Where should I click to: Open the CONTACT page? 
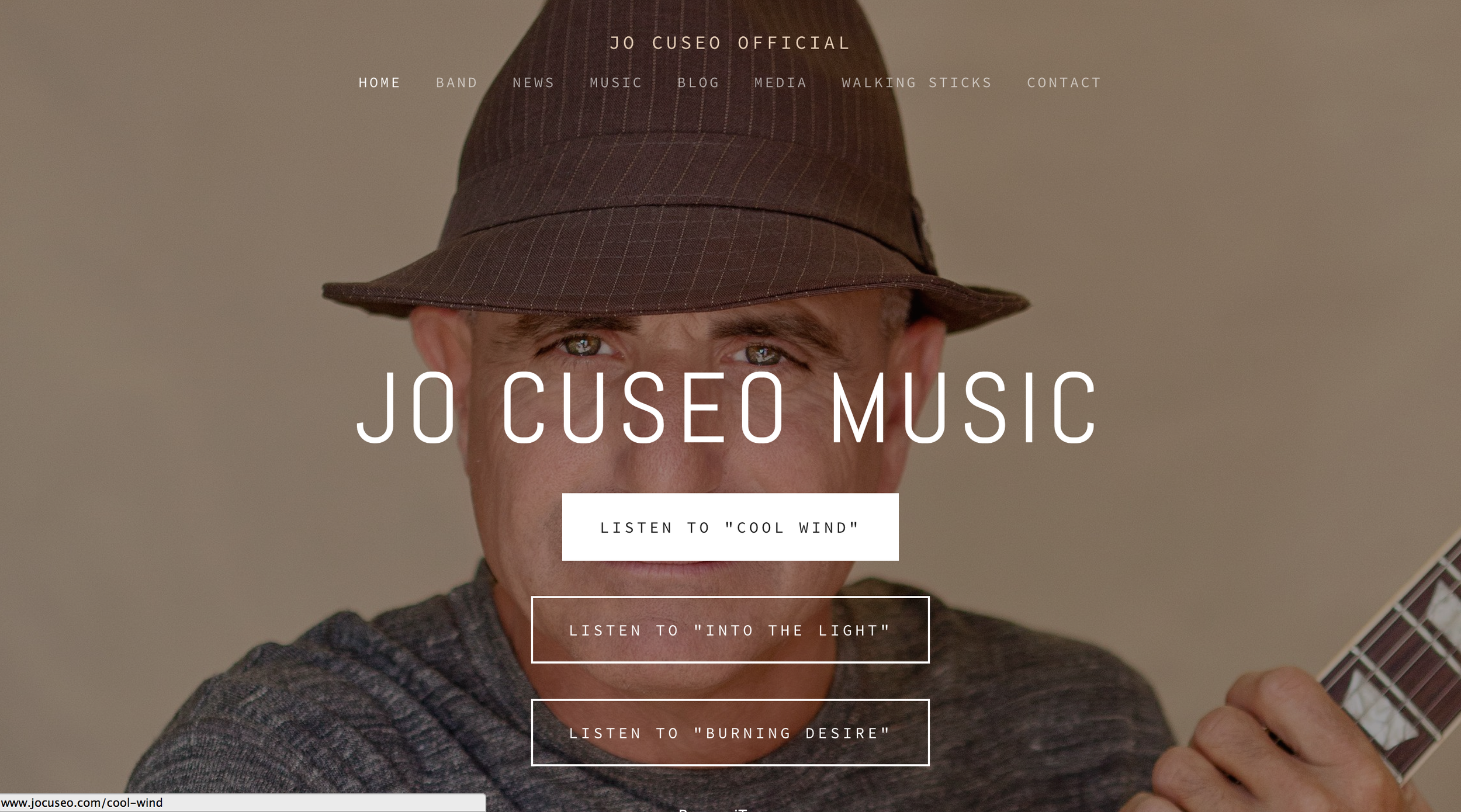(1064, 83)
